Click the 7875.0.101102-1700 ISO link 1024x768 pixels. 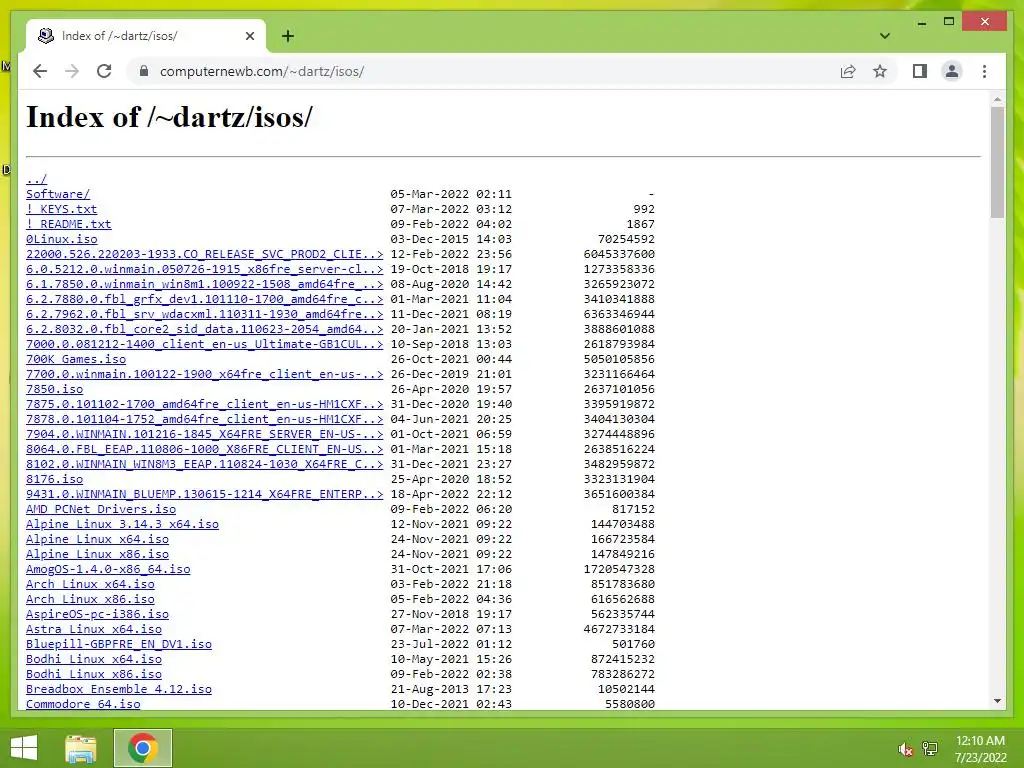204,404
